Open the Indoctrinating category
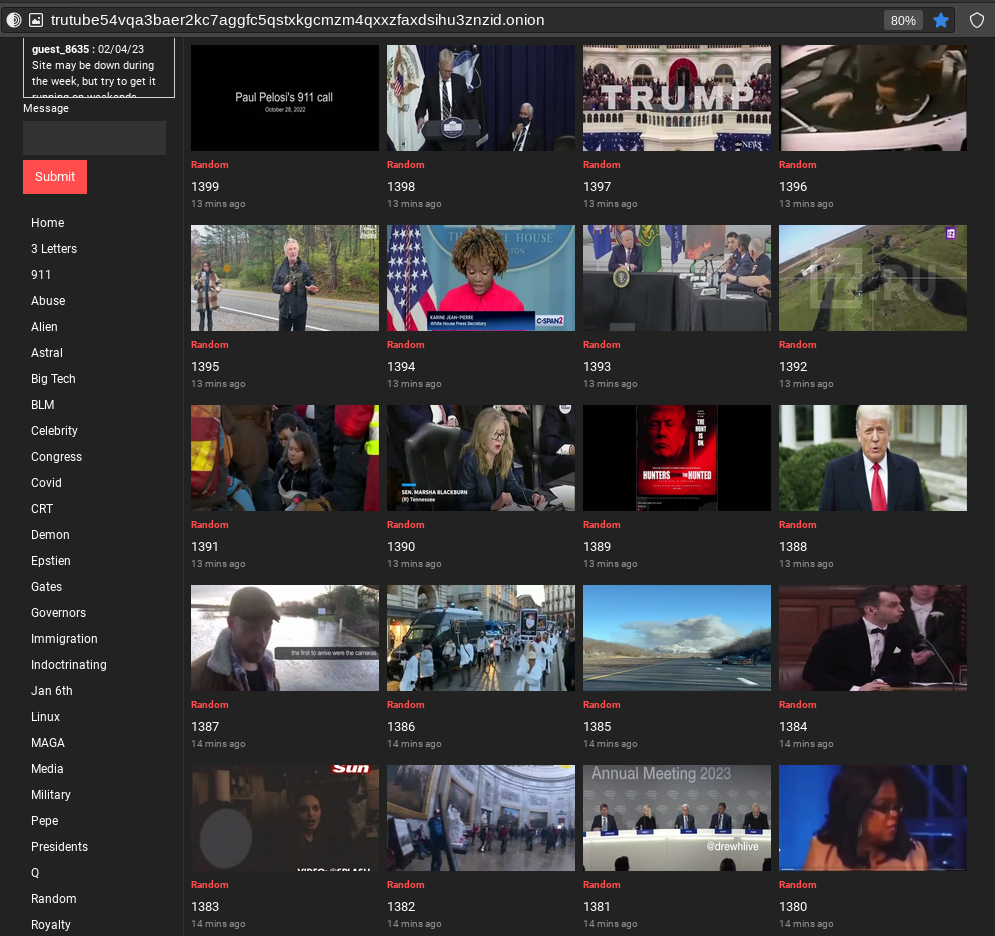995x936 pixels. pyautogui.click(x=69, y=665)
